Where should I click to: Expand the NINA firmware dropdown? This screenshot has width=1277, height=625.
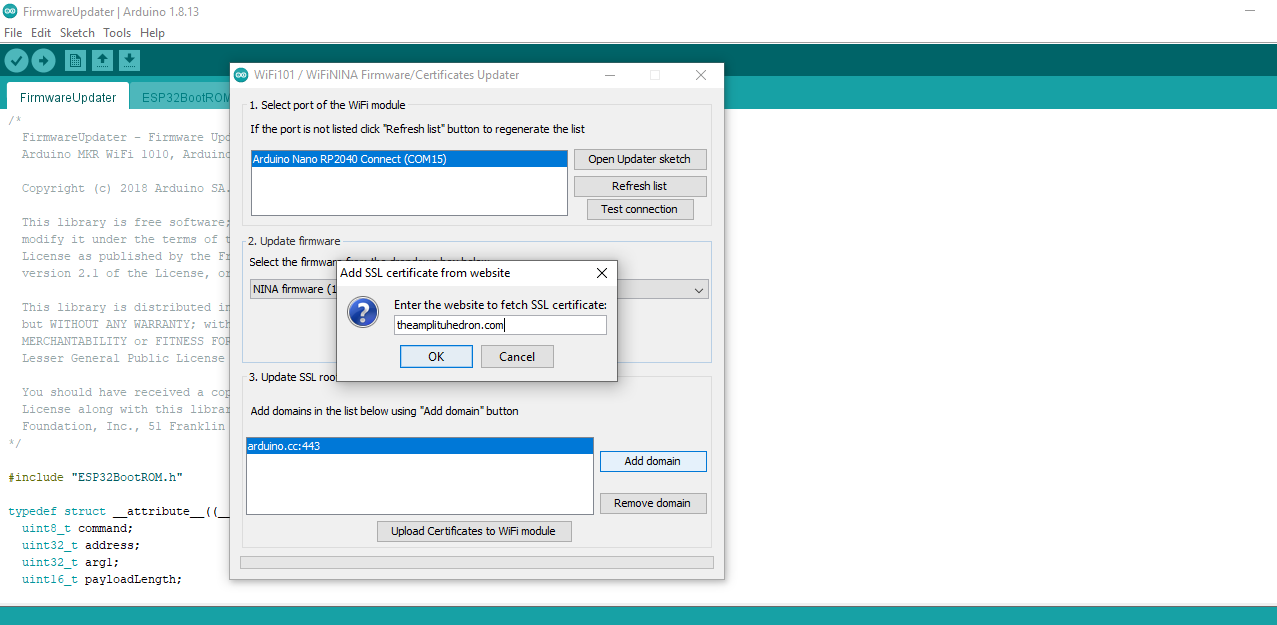698,290
